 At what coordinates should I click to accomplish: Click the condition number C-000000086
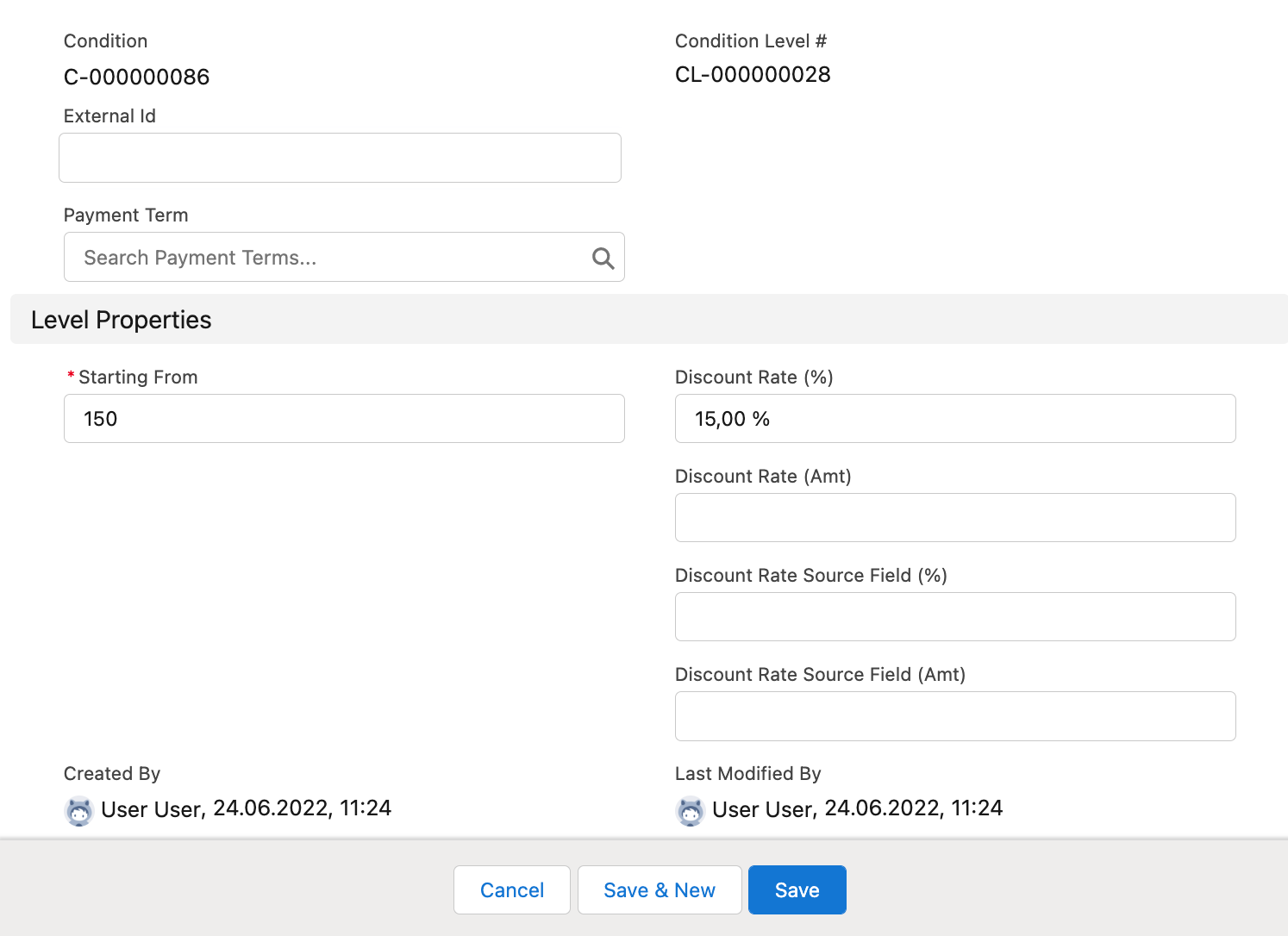pos(137,78)
